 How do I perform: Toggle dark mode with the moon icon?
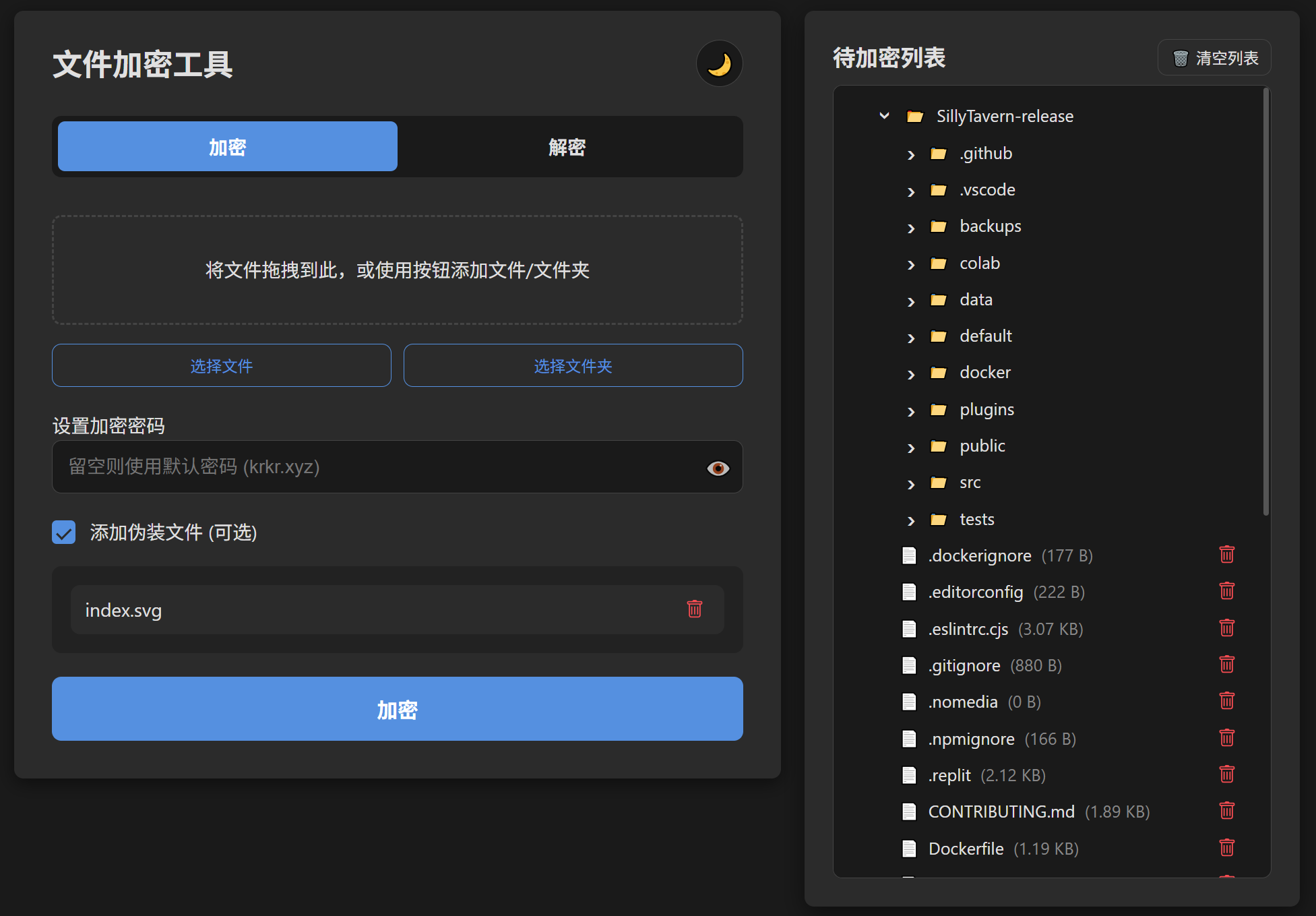tap(719, 63)
